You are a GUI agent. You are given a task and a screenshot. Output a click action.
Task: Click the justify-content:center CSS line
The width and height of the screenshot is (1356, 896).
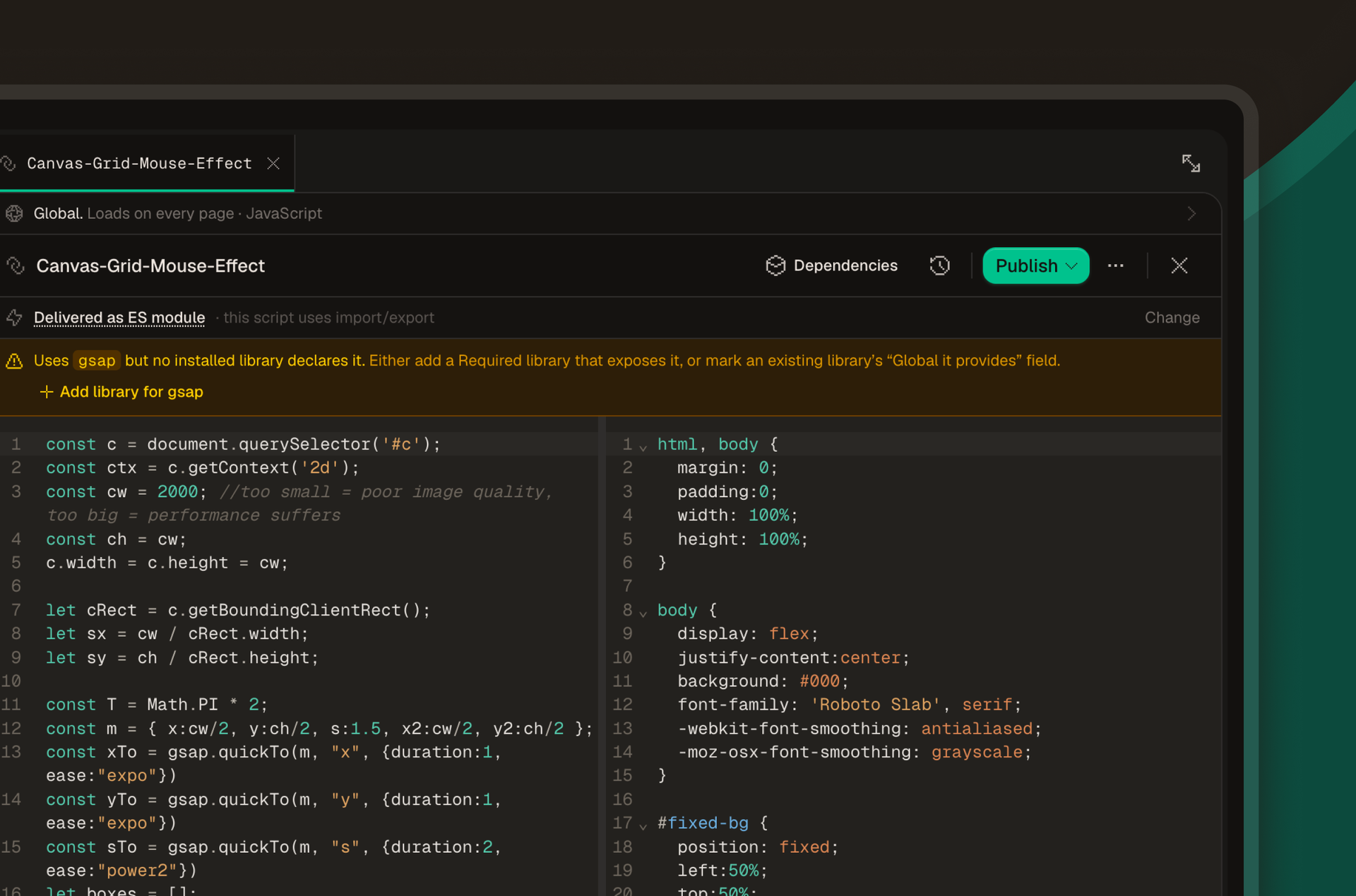coord(794,657)
